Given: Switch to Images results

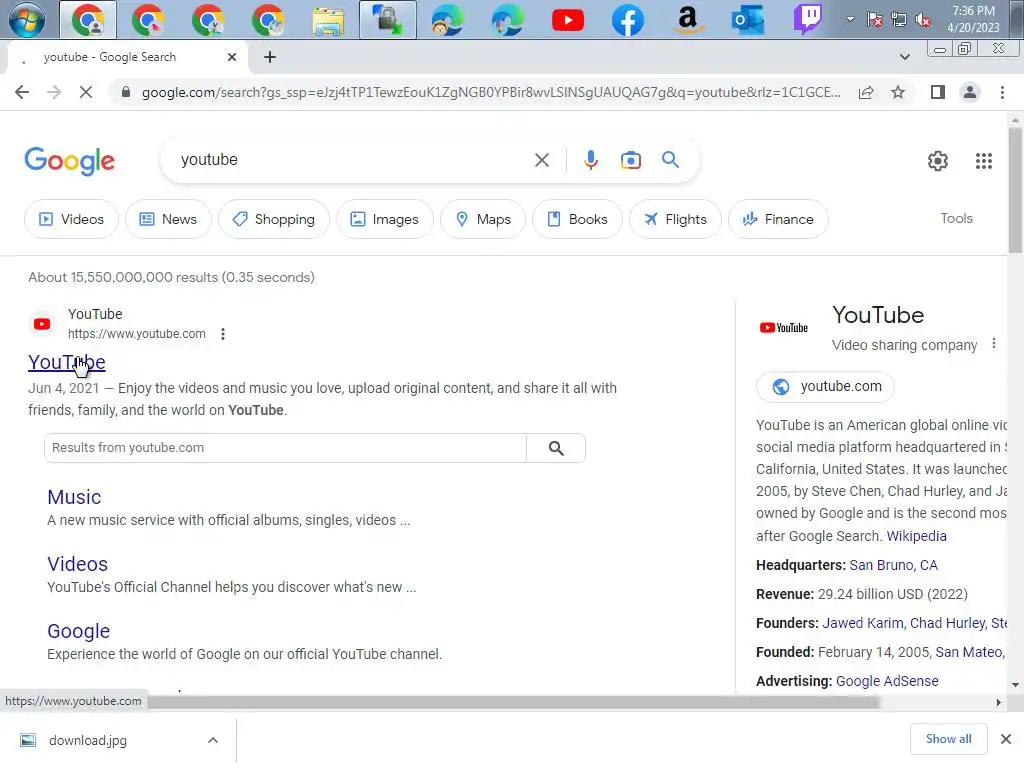Looking at the screenshot, I should [x=385, y=219].
